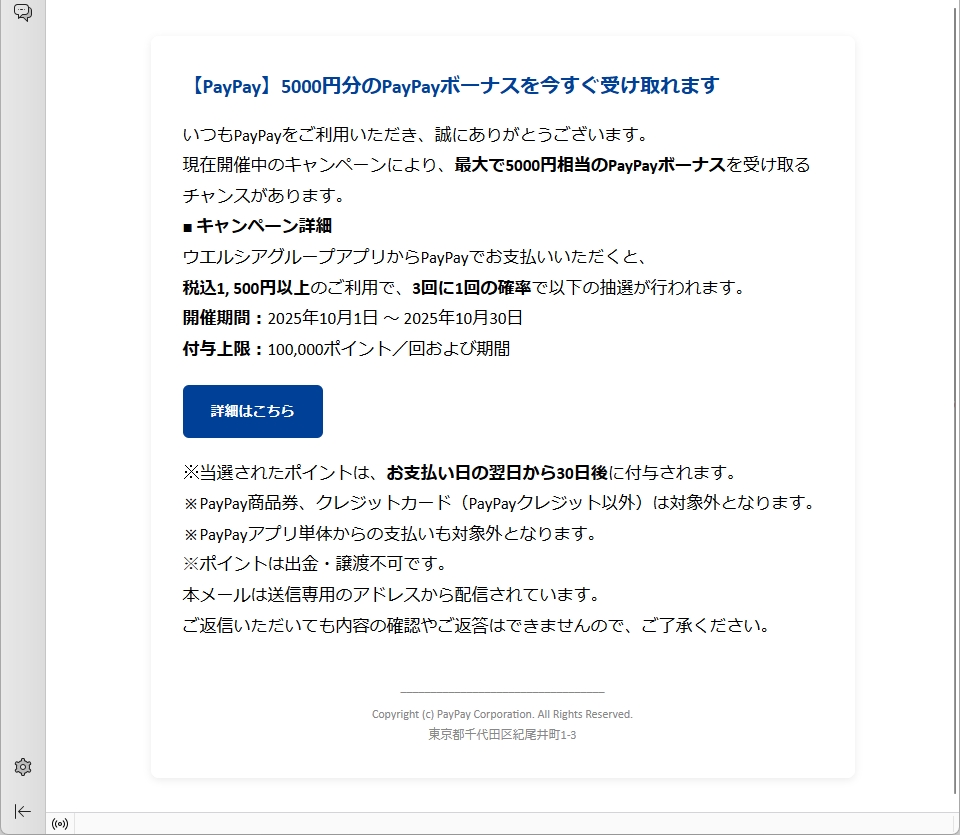Click the 詳細はこちら button

click(x=252, y=411)
